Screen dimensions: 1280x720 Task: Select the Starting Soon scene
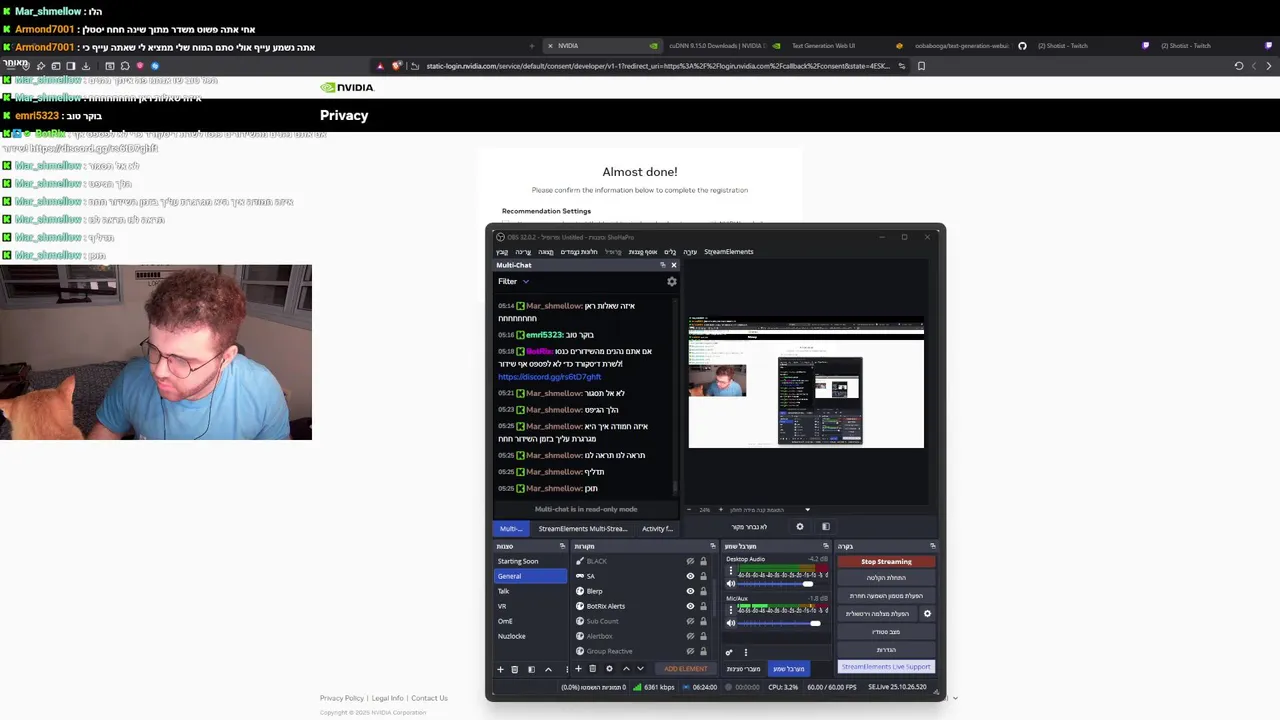pos(531,561)
